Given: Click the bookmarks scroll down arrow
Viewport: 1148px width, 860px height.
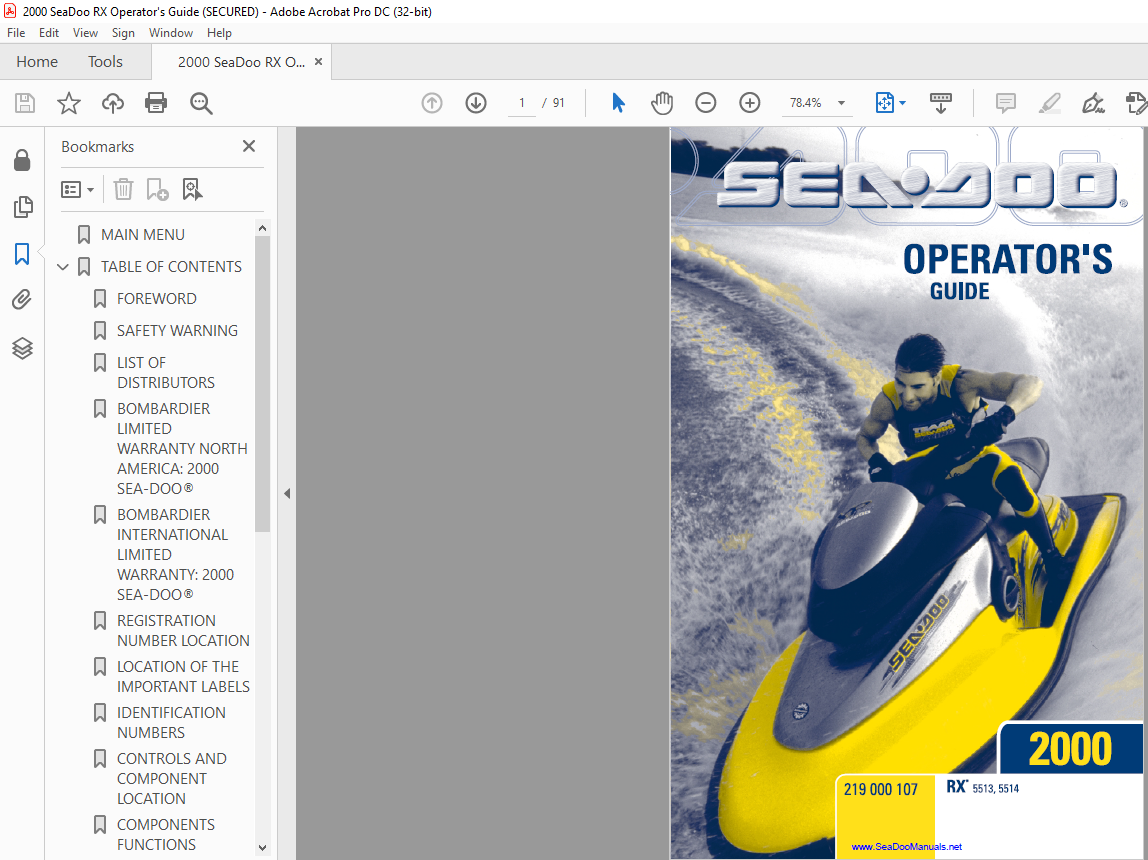Looking at the screenshot, I should click(x=263, y=848).
